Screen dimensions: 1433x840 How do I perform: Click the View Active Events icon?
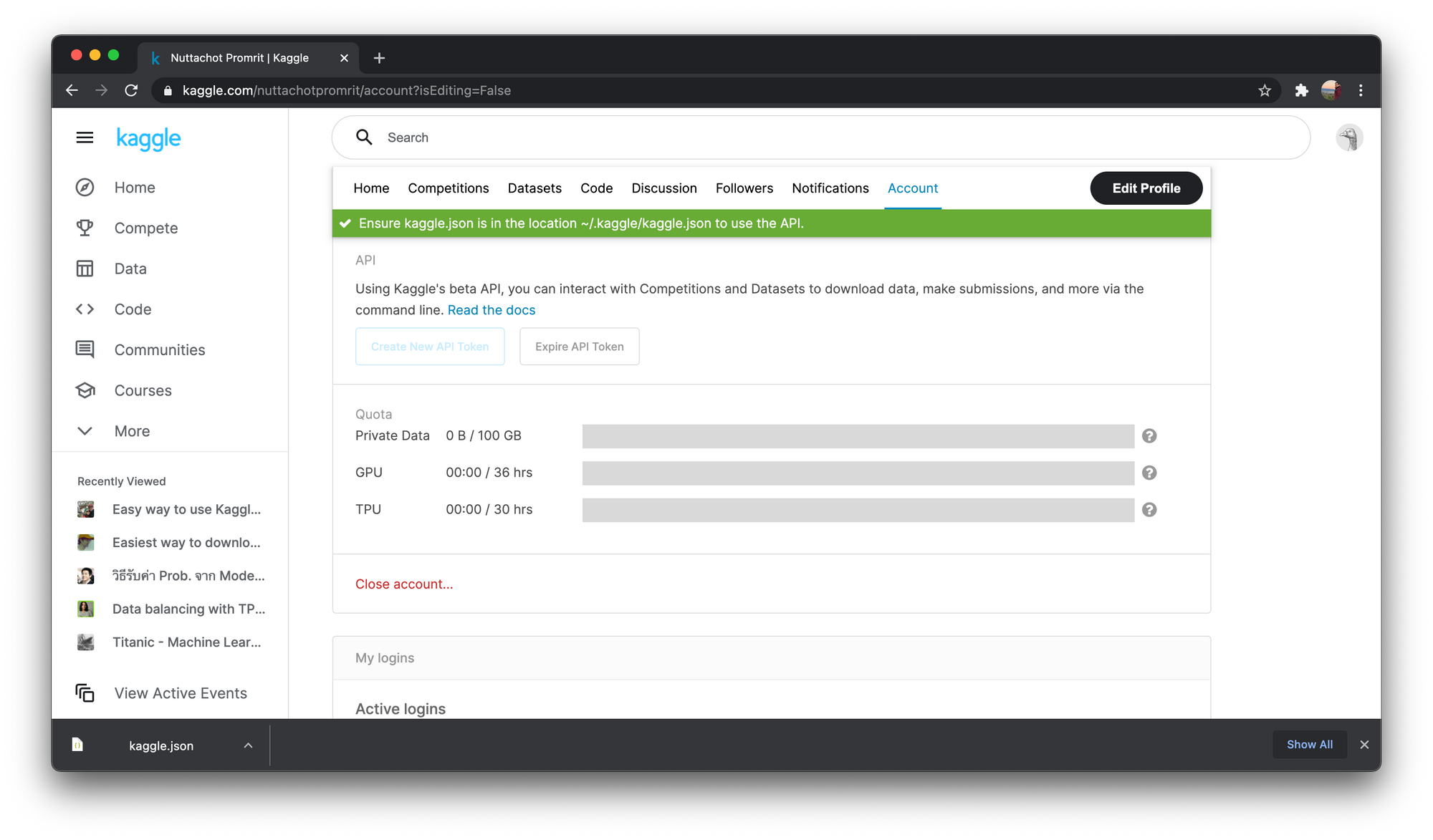85,693
